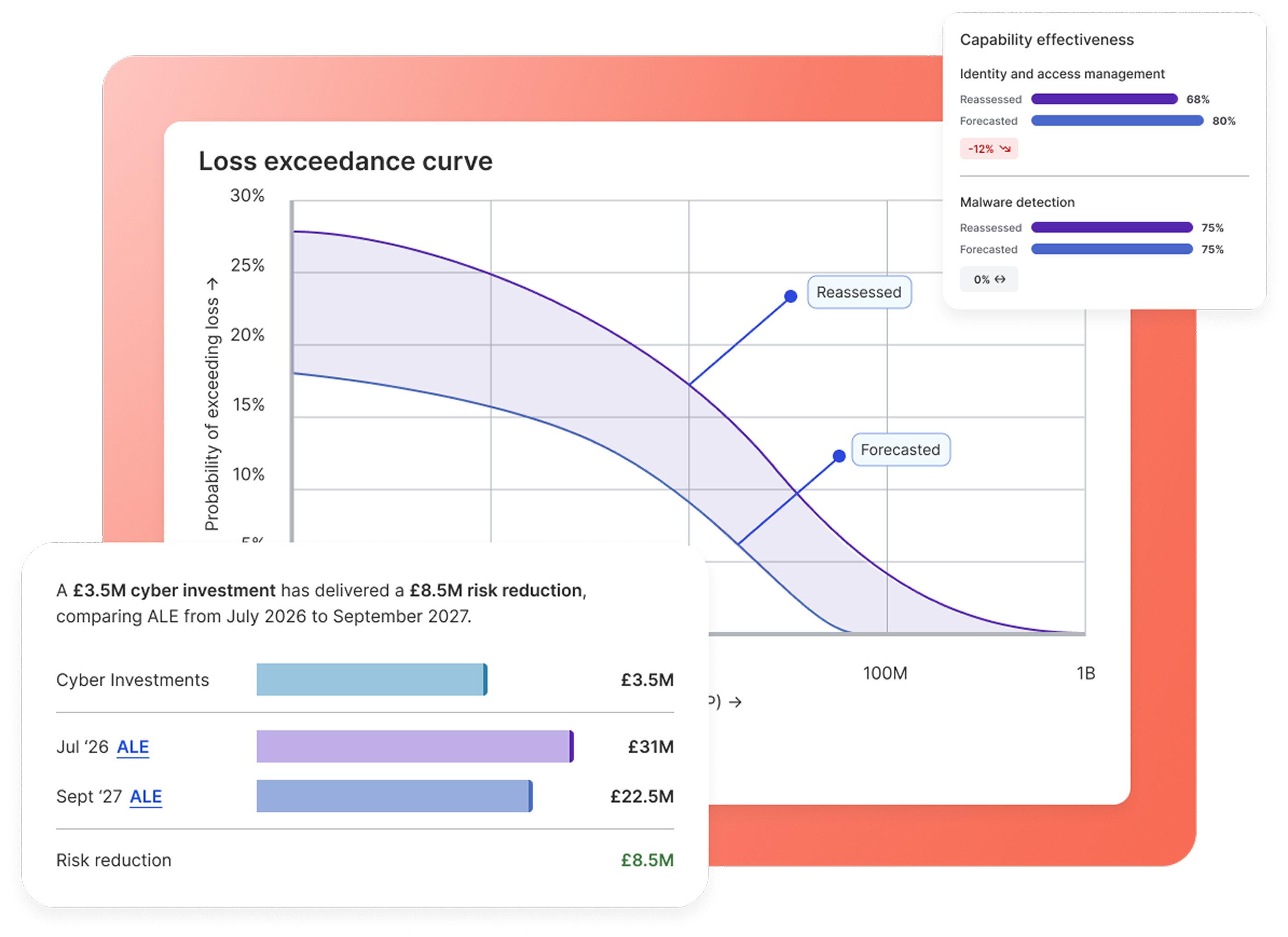The height and width of the screenshot is (937, 1288).
Task: Click the '100M' x-axis label
Action: tap(885, 673)
